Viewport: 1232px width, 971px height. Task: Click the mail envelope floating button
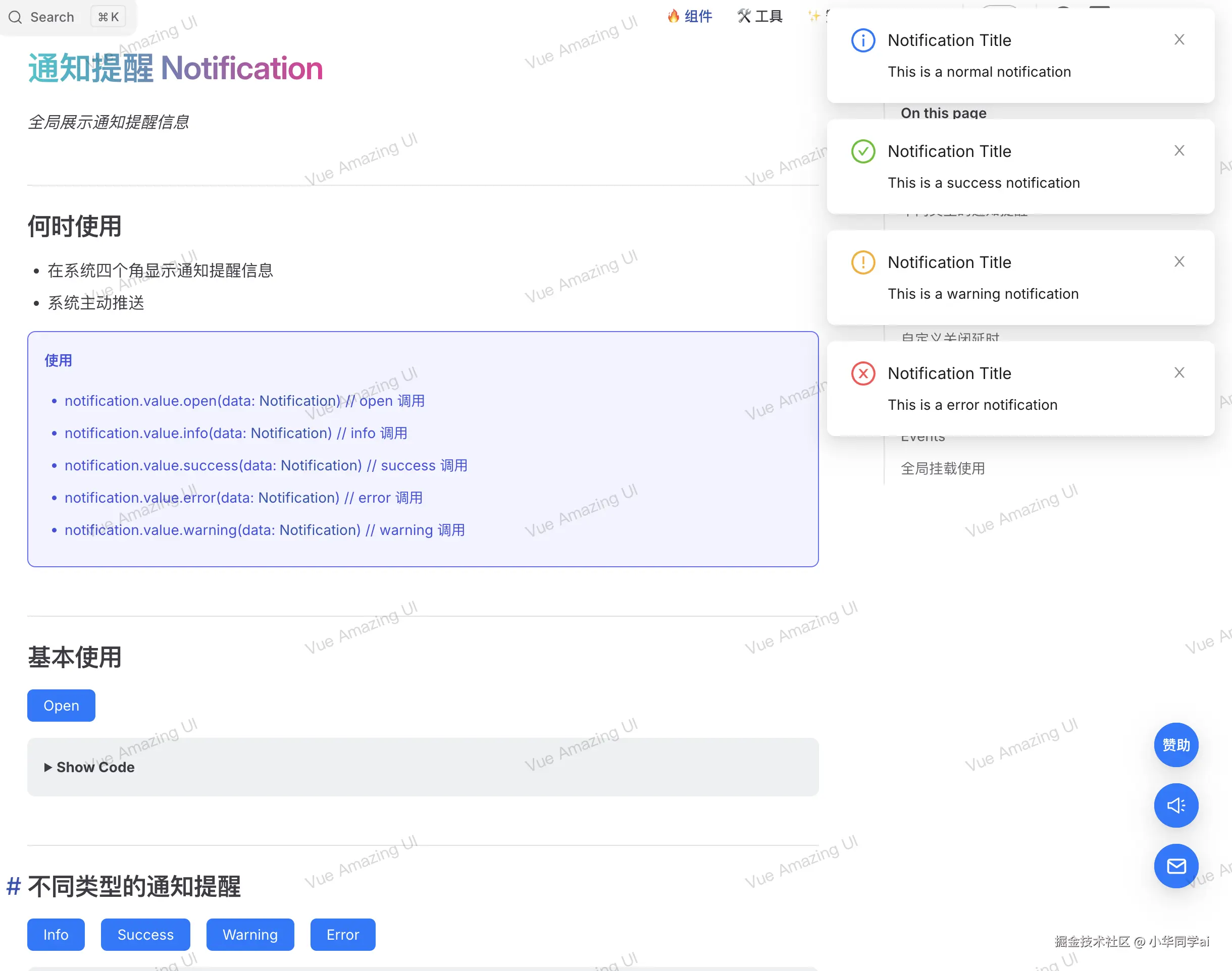point(1175,865)
